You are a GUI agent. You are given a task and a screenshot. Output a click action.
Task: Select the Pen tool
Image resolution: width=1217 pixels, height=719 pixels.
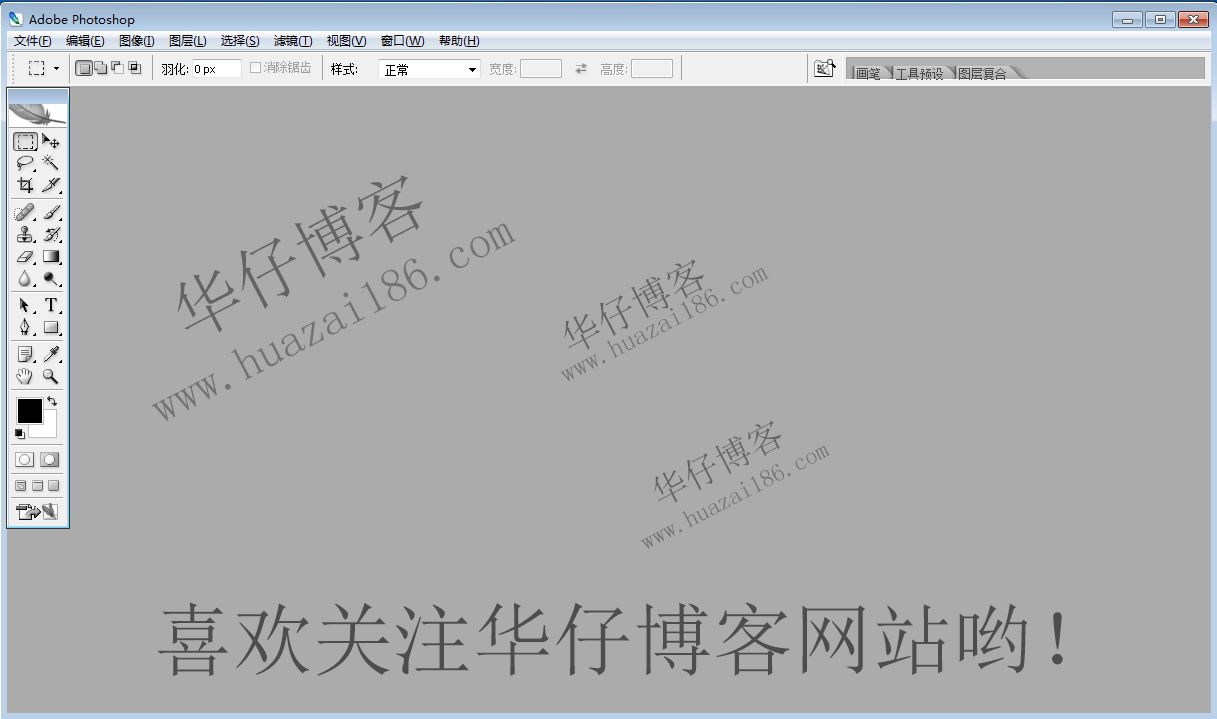25,327
